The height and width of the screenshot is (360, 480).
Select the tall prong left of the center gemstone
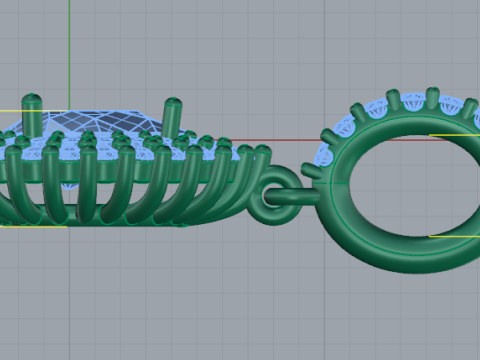coord(32,115)
